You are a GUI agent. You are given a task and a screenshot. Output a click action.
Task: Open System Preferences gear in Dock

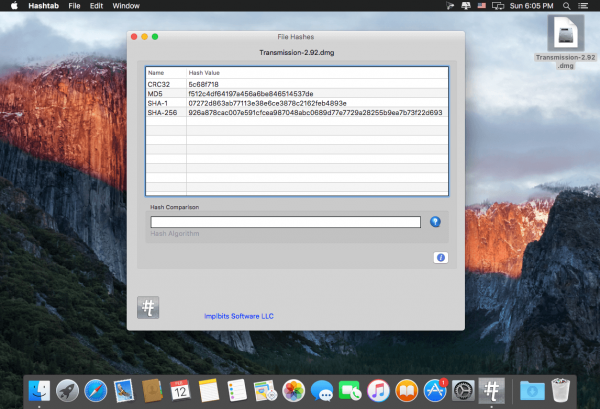point(463,391)
